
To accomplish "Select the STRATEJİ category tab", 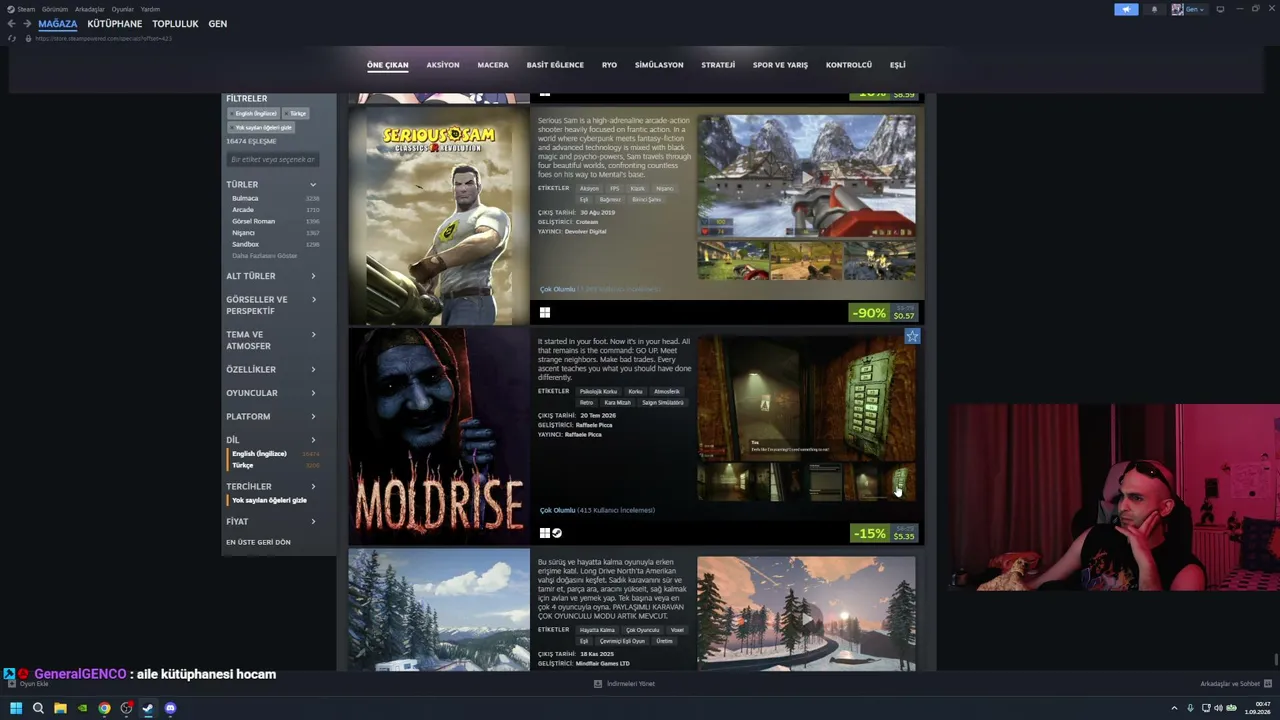I will tap(718, 65).
